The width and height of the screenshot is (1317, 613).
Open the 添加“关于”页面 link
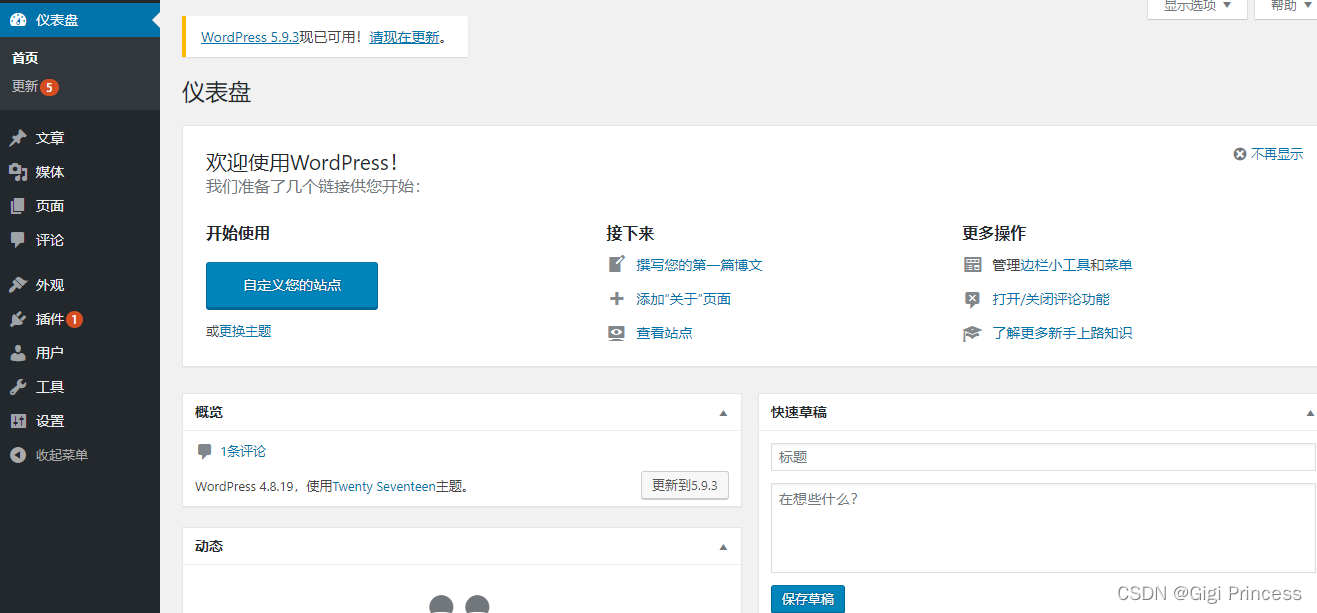tap(684, 299)
